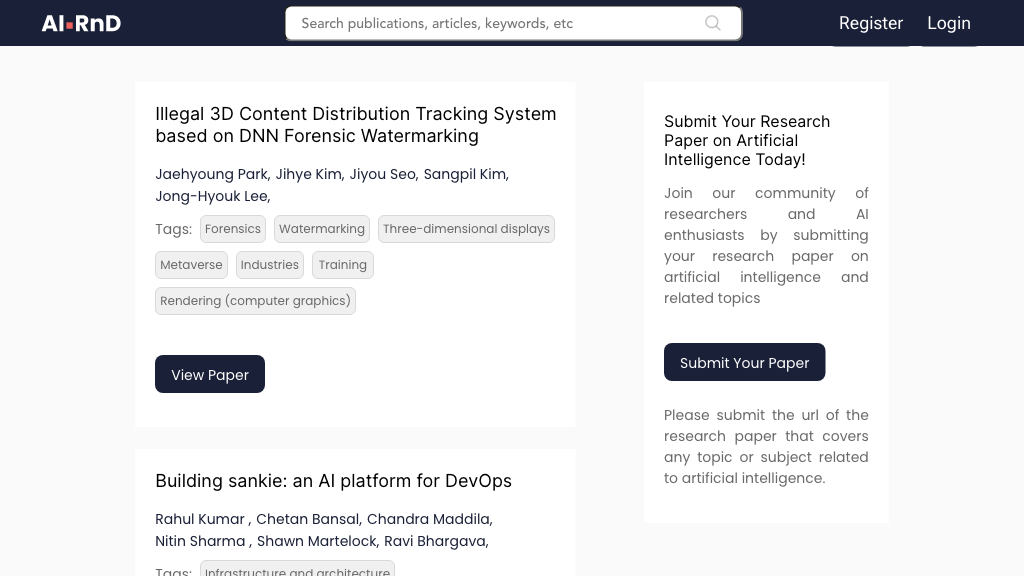The height and width of the screenshot is (576, 1024).
Task: Select Rendering (computer graphics) tag
Action: point(255,301)
